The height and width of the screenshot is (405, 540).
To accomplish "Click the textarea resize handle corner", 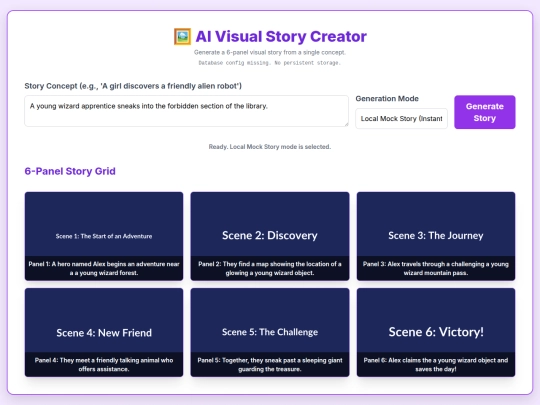I will coord(346,124).
